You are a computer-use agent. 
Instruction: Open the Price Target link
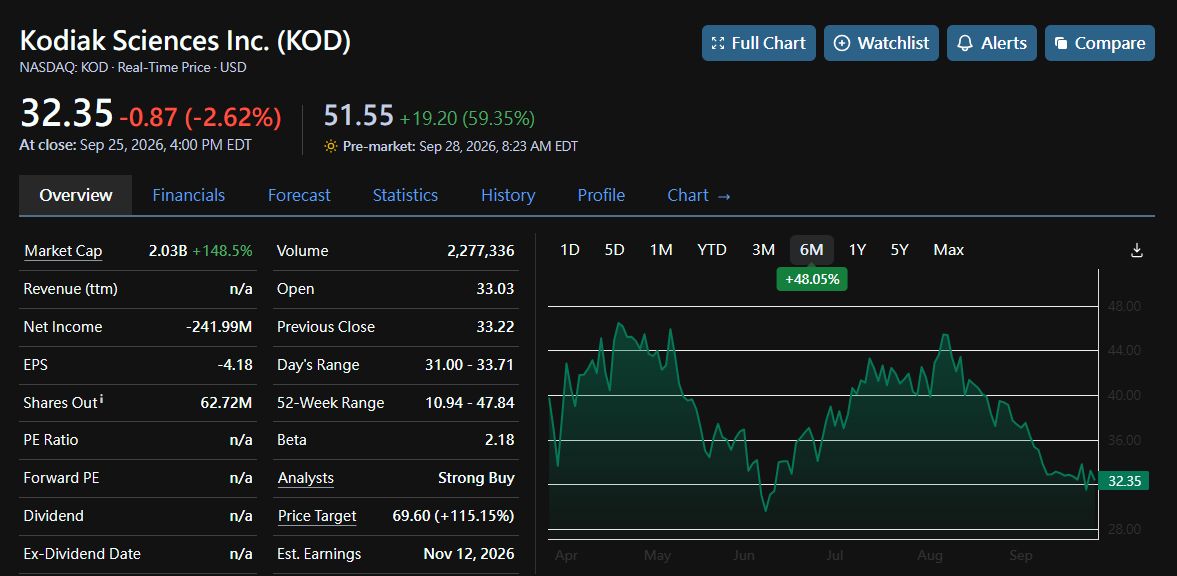tap(317, 516)
